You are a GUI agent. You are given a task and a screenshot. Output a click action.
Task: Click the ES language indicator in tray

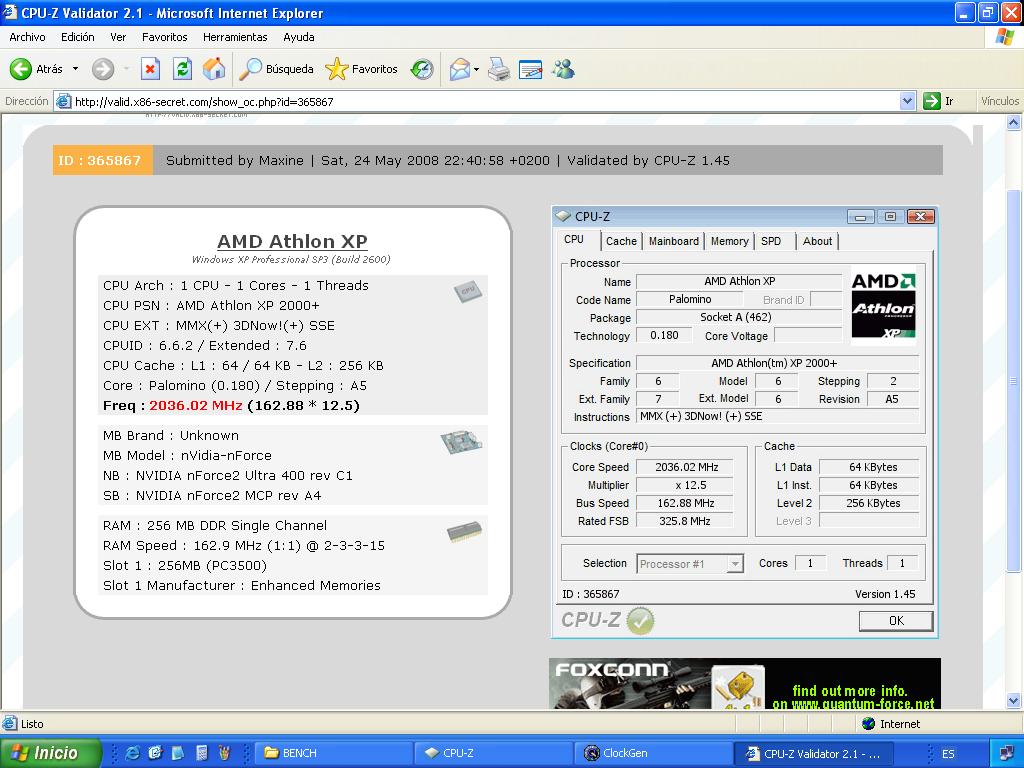click(x=948, y=754)
